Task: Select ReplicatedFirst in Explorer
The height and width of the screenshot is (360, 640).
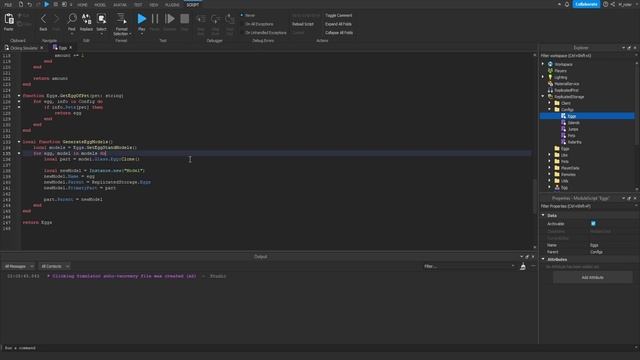Action: pos(566,91)
